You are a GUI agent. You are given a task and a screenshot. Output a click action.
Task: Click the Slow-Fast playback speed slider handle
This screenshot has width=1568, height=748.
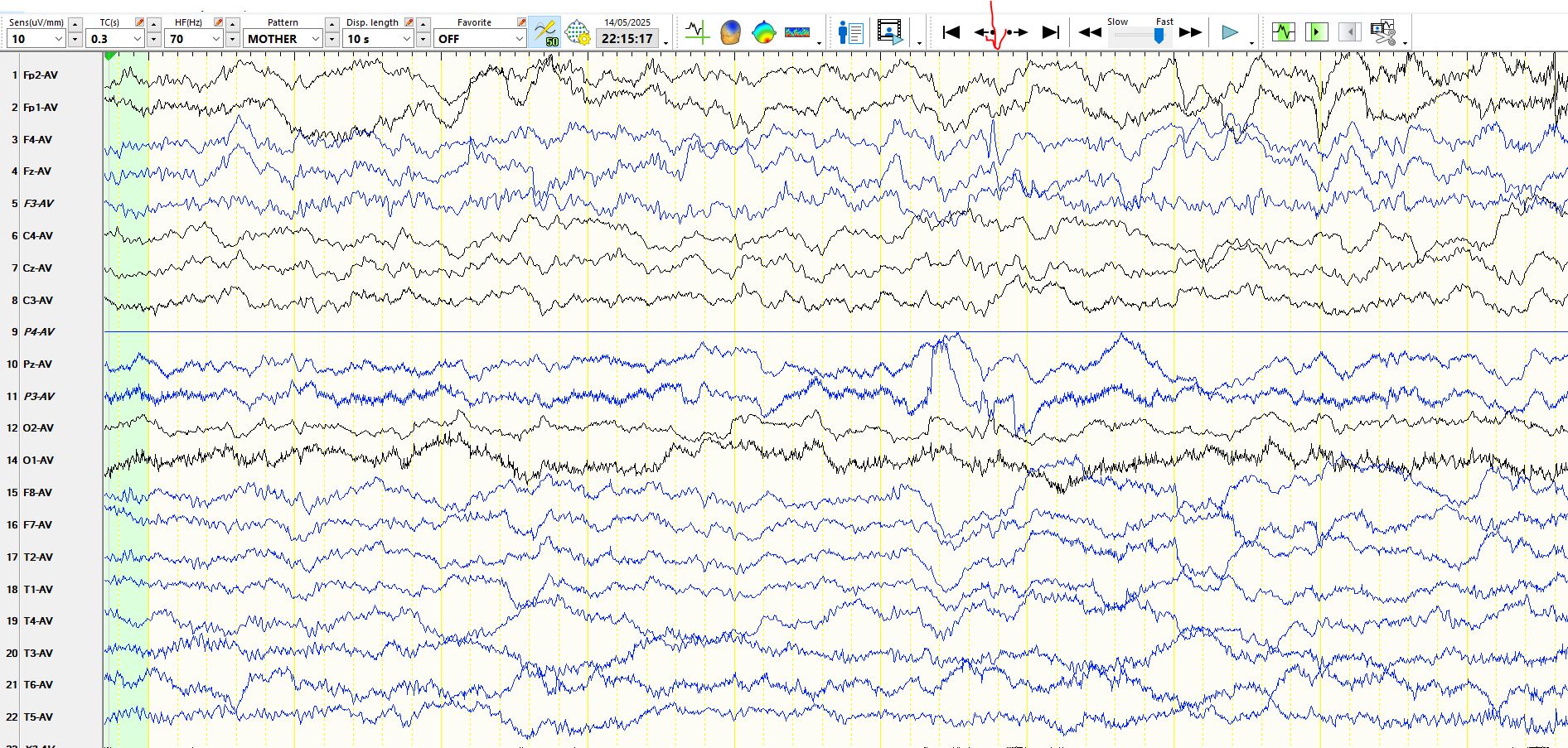click(1159, 35)
